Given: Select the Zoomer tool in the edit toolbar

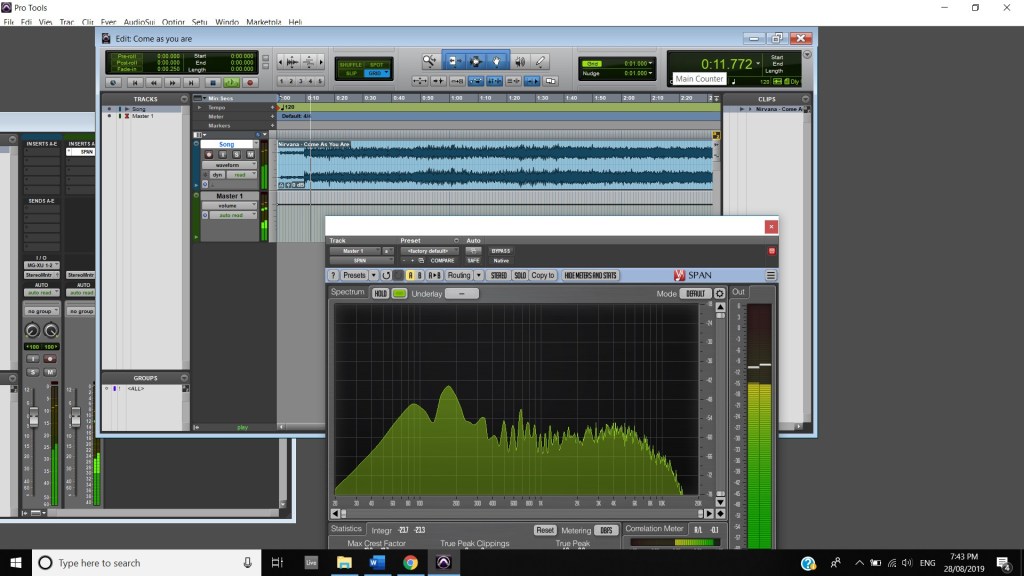Looking at the screenshot, I should (x=430, y=61).
